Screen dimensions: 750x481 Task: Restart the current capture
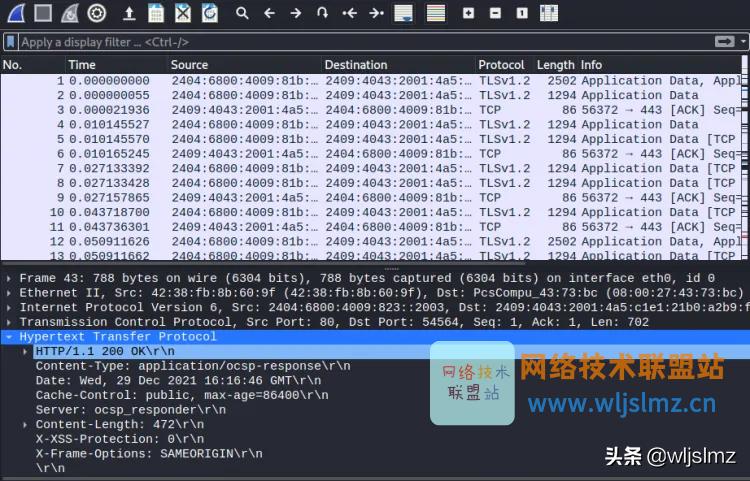pos(70,13)
